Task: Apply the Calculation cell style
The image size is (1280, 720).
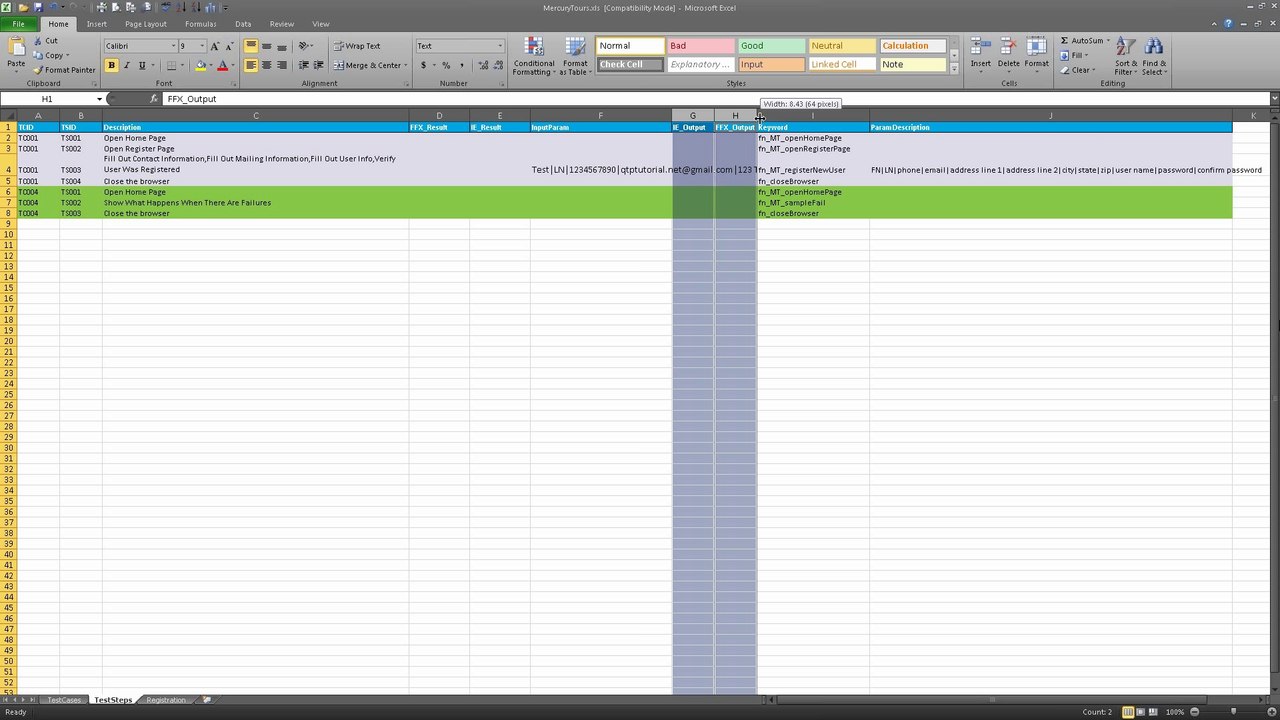Action: (912, 46)
